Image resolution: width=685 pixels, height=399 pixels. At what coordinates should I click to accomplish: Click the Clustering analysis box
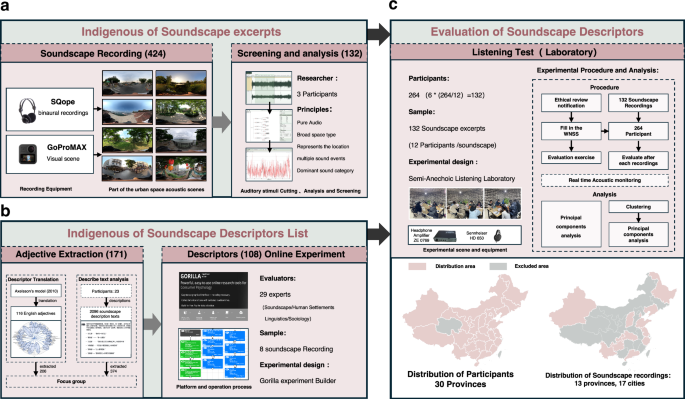tap(638, 207)
